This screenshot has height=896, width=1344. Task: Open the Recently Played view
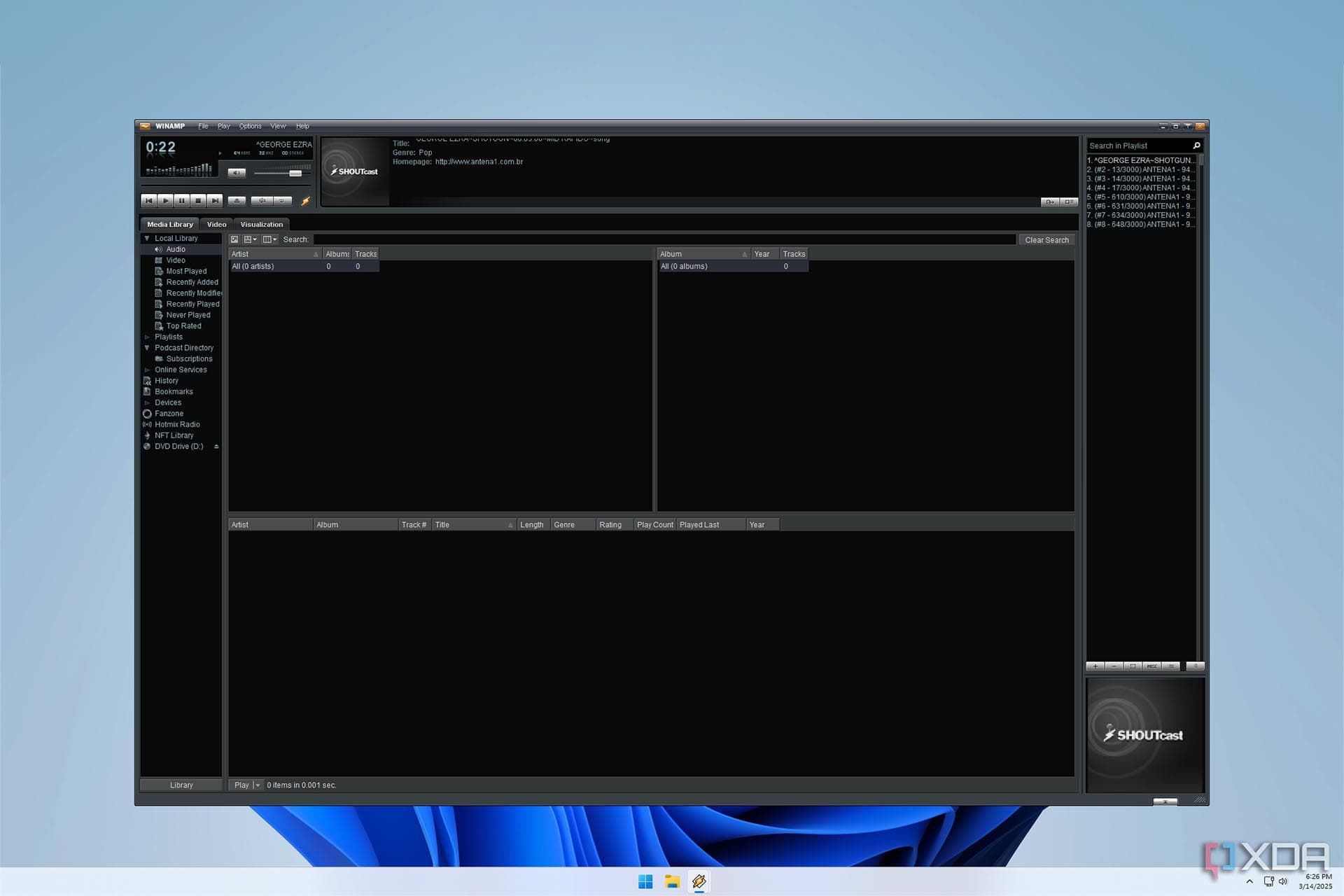coord(192,304)
